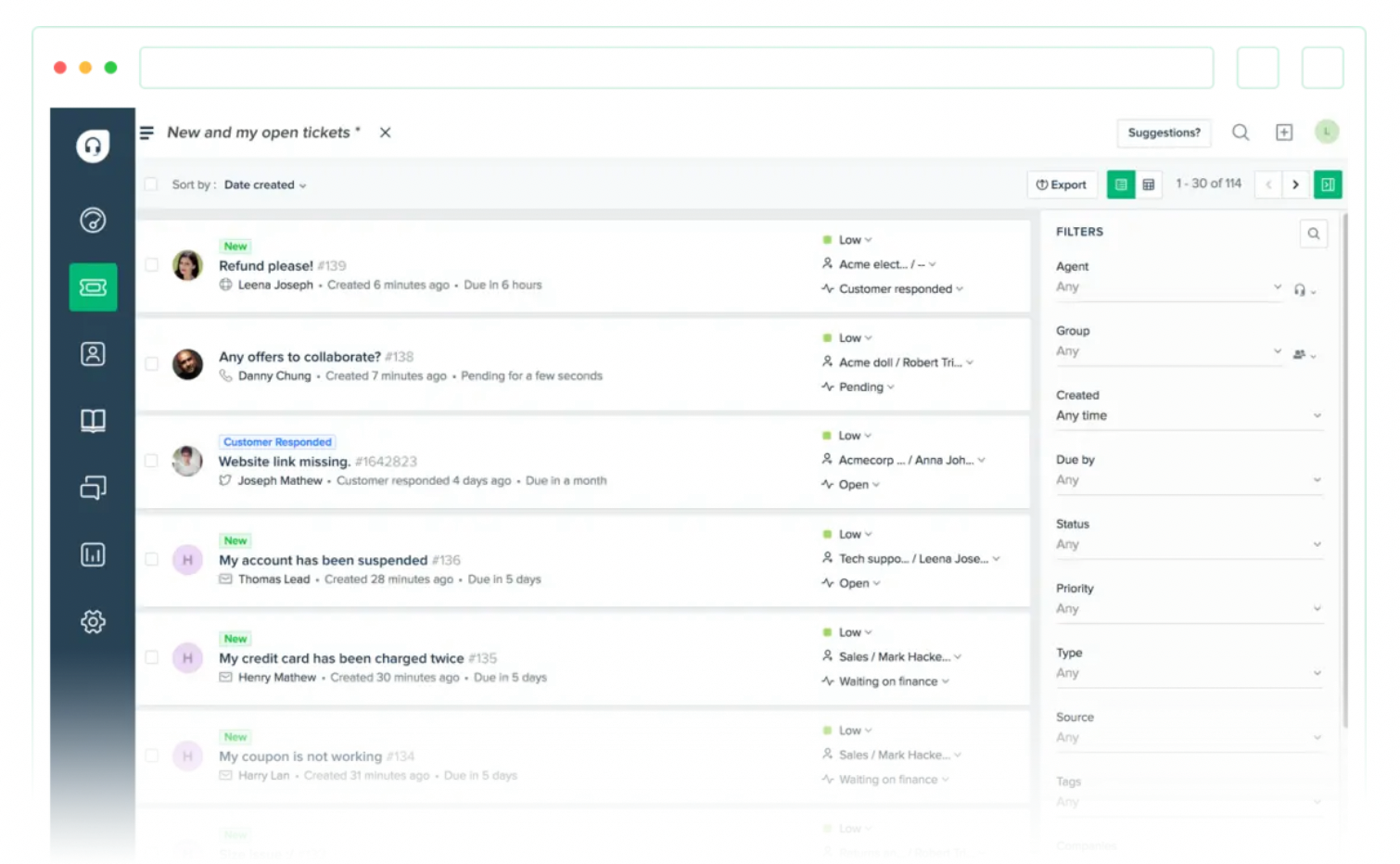
Task: Toggle the select all tickets checkbox
Action: 150,184
